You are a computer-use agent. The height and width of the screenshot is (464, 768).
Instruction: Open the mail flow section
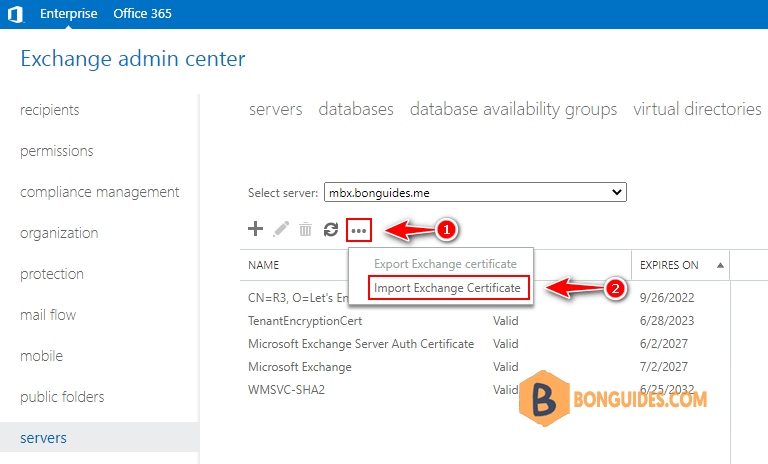pos(48,315)
